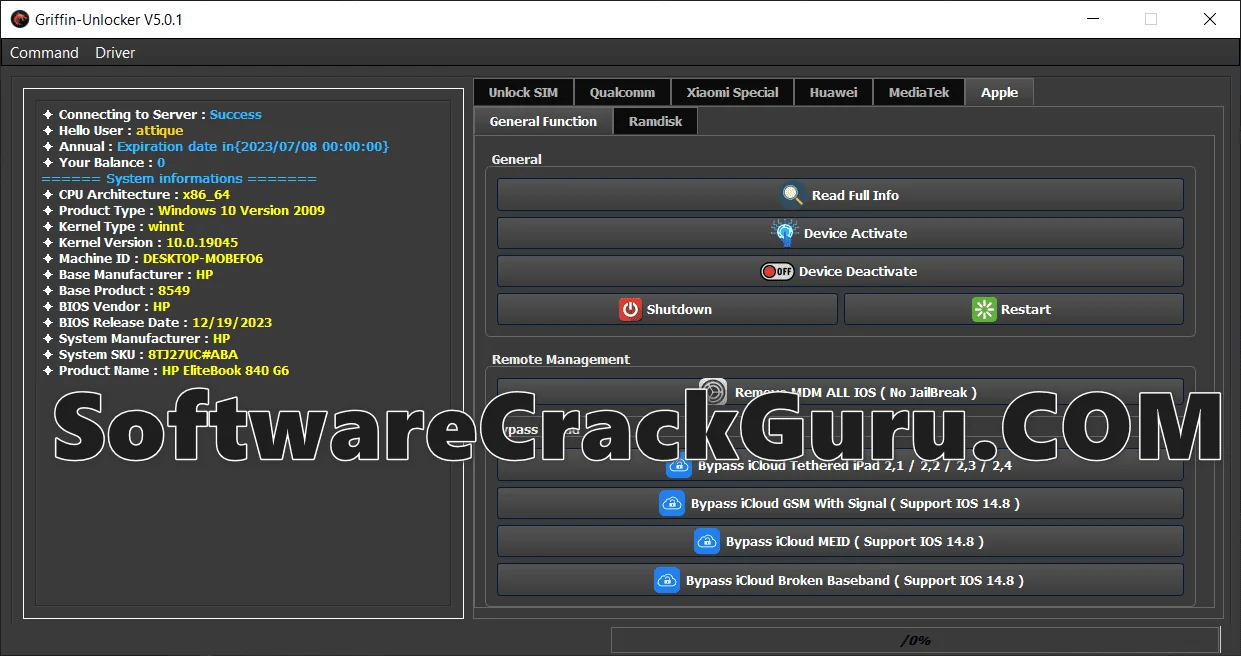Switch to the Ramdisk sub-tab
Screen dimensions: 1241x656
(655, 121)
